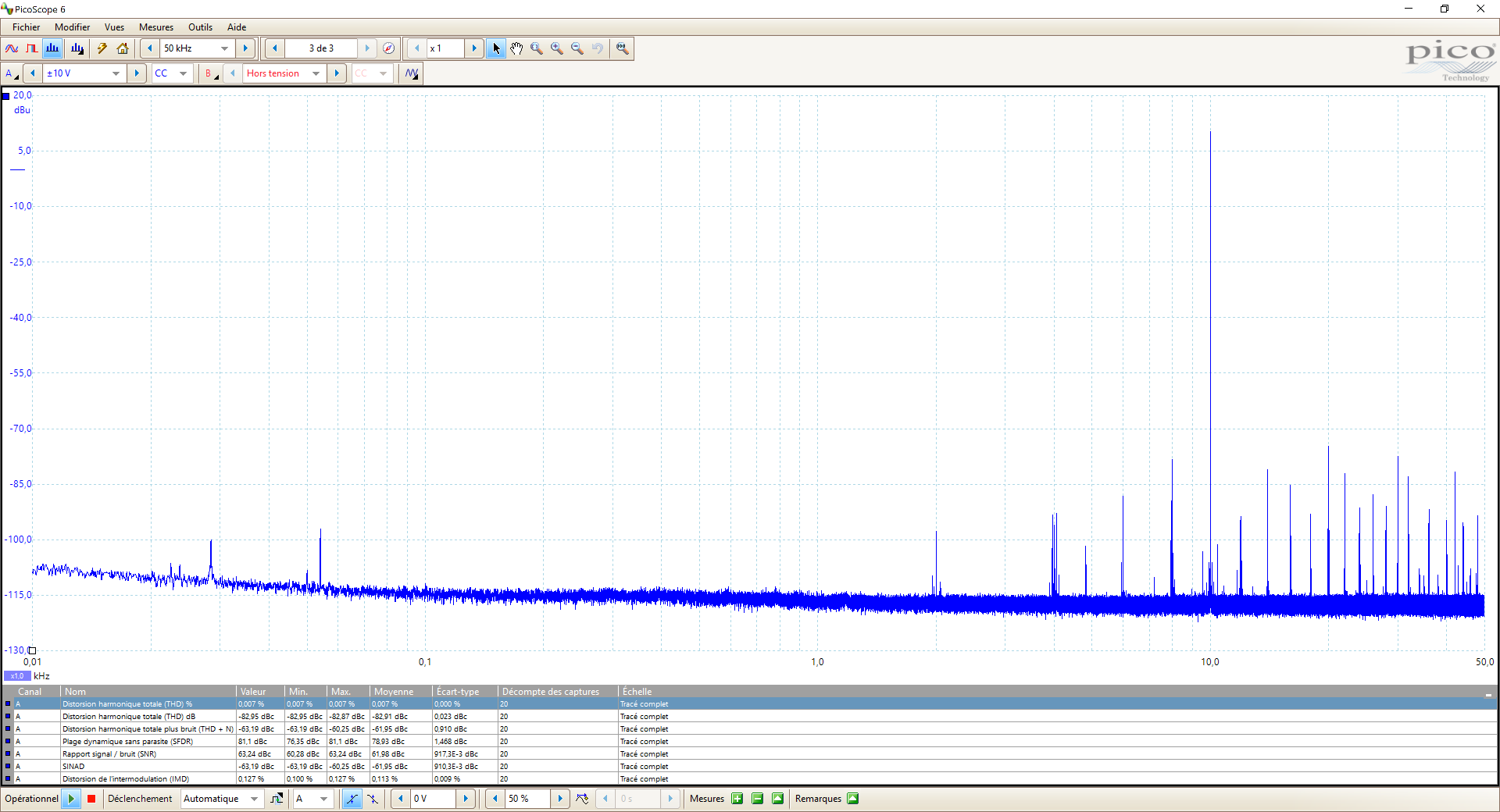
Task: Open the Modifier menu
Action: point(72,27)
